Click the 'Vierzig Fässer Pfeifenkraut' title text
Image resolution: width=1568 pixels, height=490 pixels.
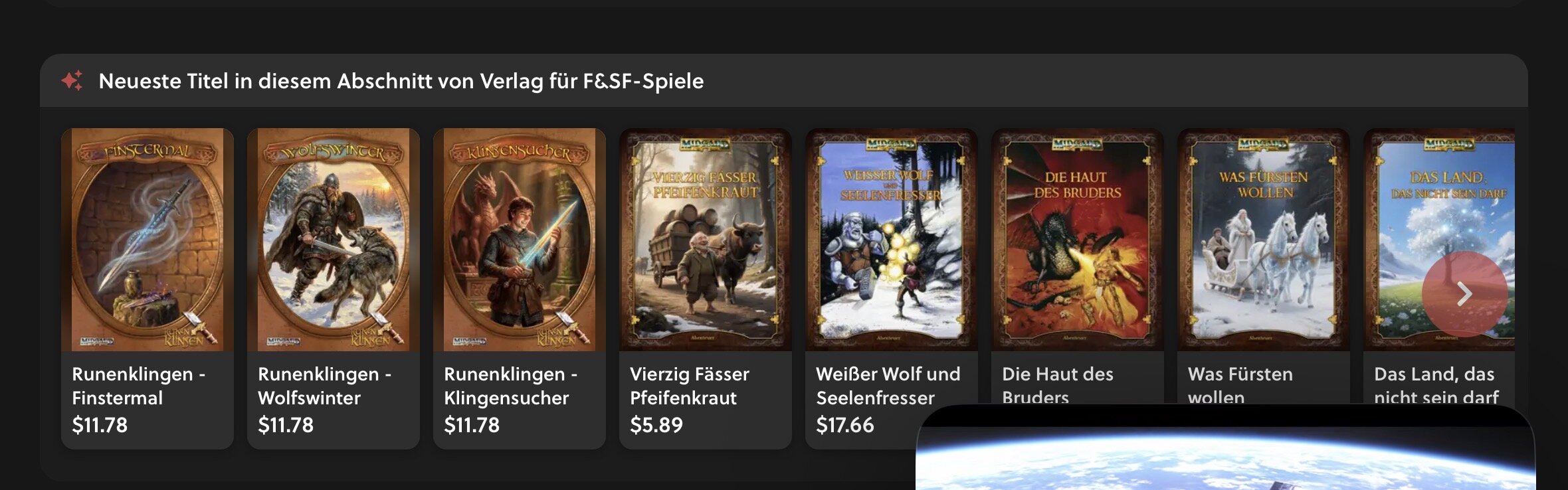click(x=690, y=386)
